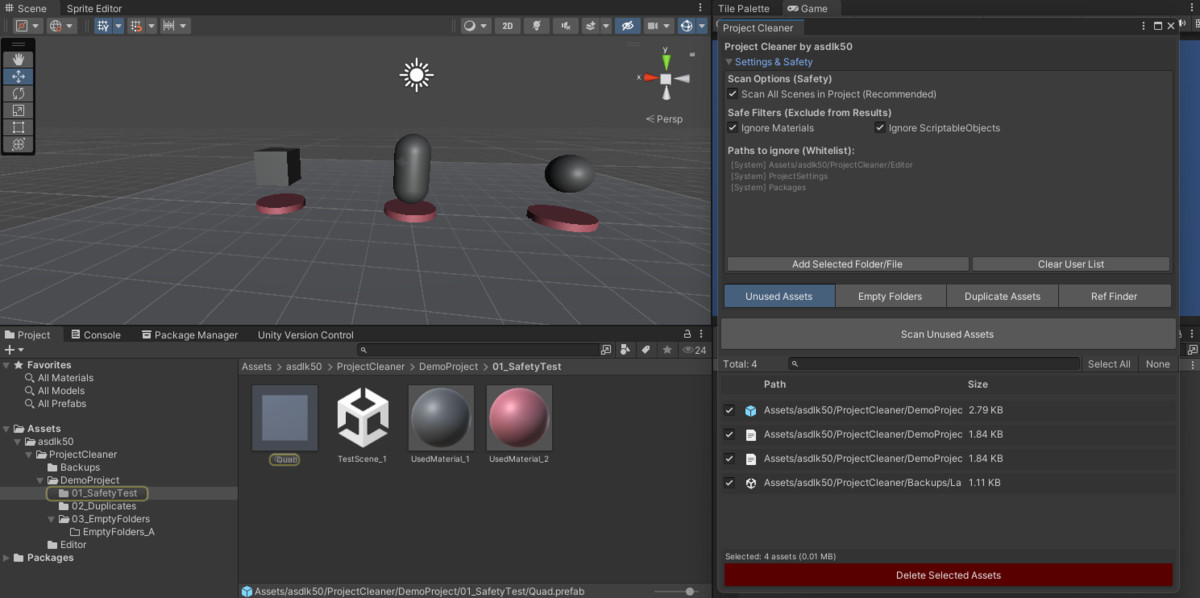The image size is (1200, 598).
Task: Select the 02_Duplicates folder
Action: (x=103, y=506)
